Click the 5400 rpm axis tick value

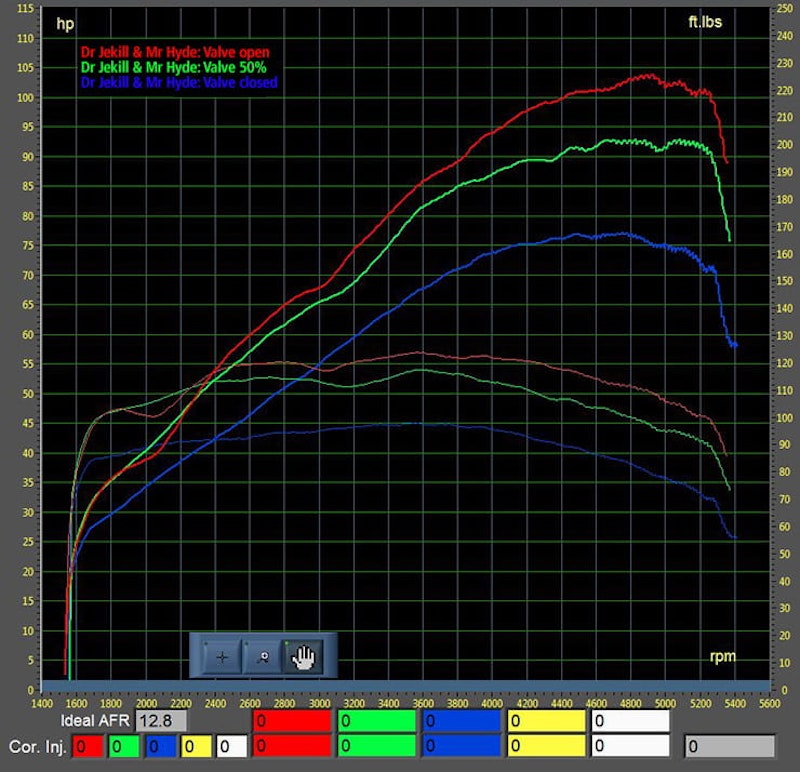click(x=735, y=704)
